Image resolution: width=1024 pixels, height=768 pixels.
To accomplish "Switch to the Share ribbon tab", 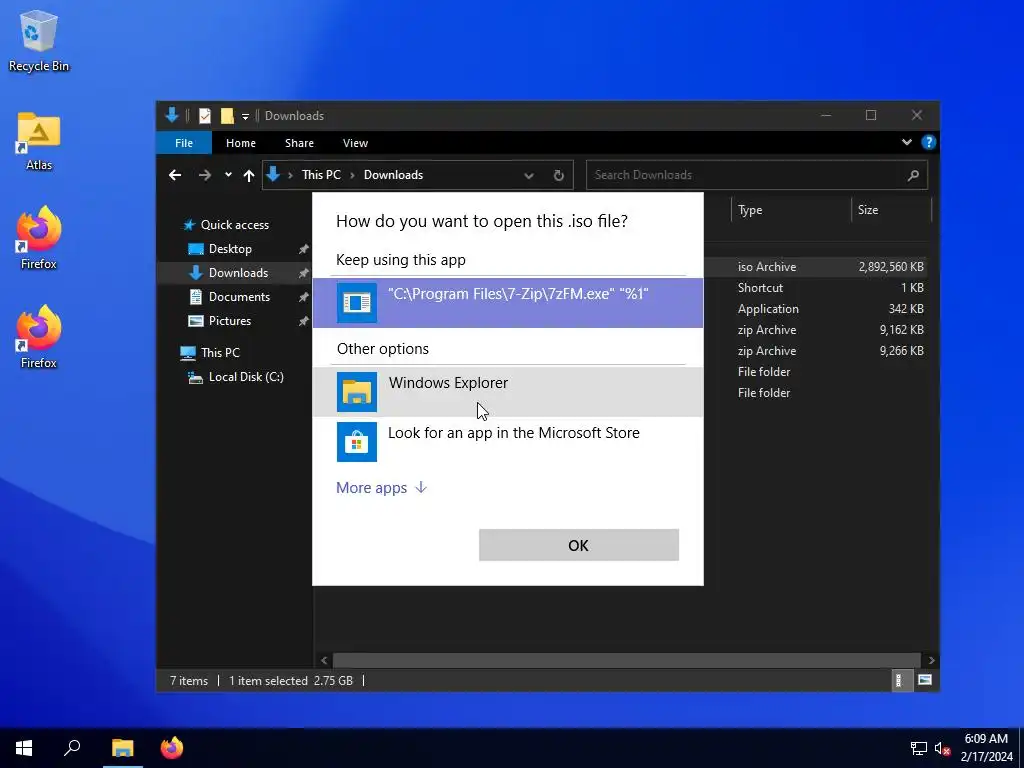I will tap(299, 143).
